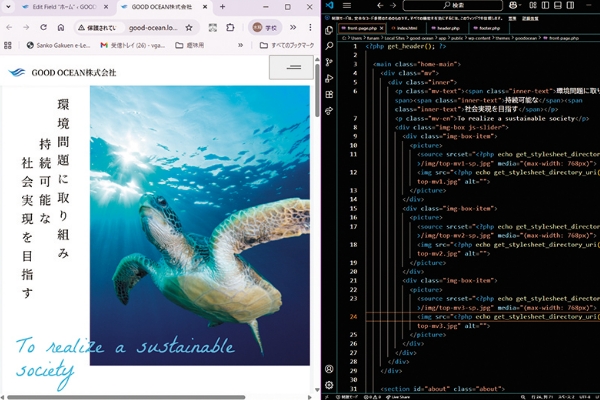Toggle the hamburger menu on GOOD OCEAN site

(x=283, y=67)
